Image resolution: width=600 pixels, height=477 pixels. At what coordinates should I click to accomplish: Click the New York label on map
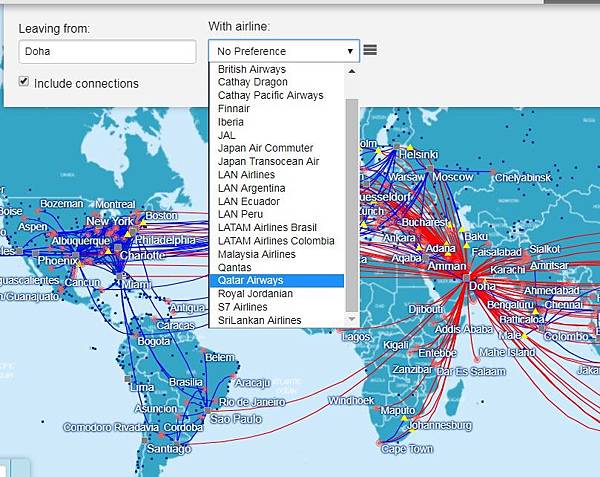110,221
